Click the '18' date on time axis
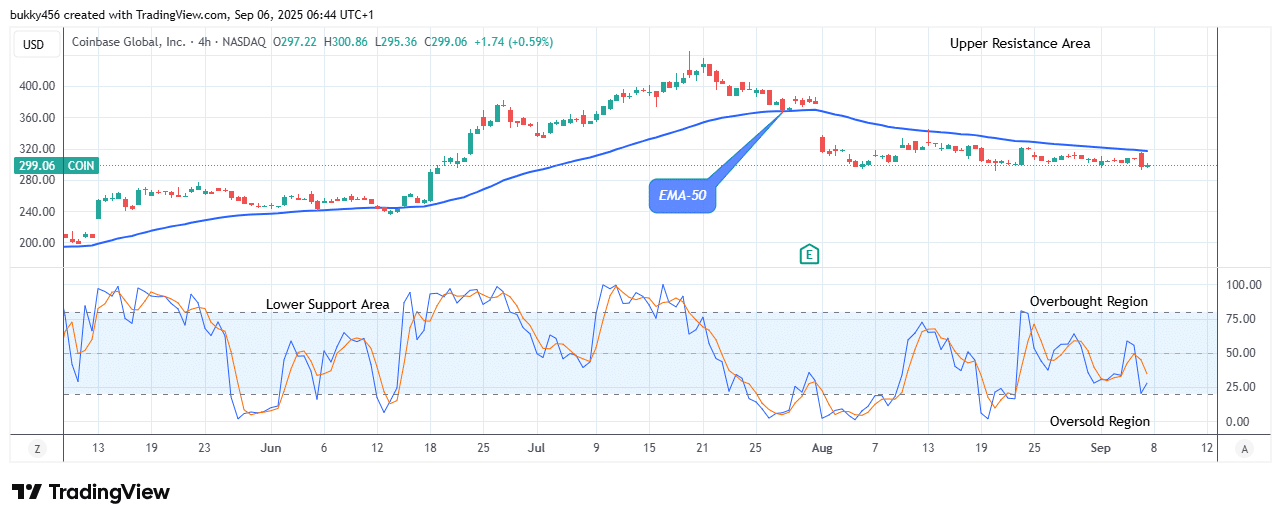The width and height of the screenshot is (1281, 522). pos(431,449)
